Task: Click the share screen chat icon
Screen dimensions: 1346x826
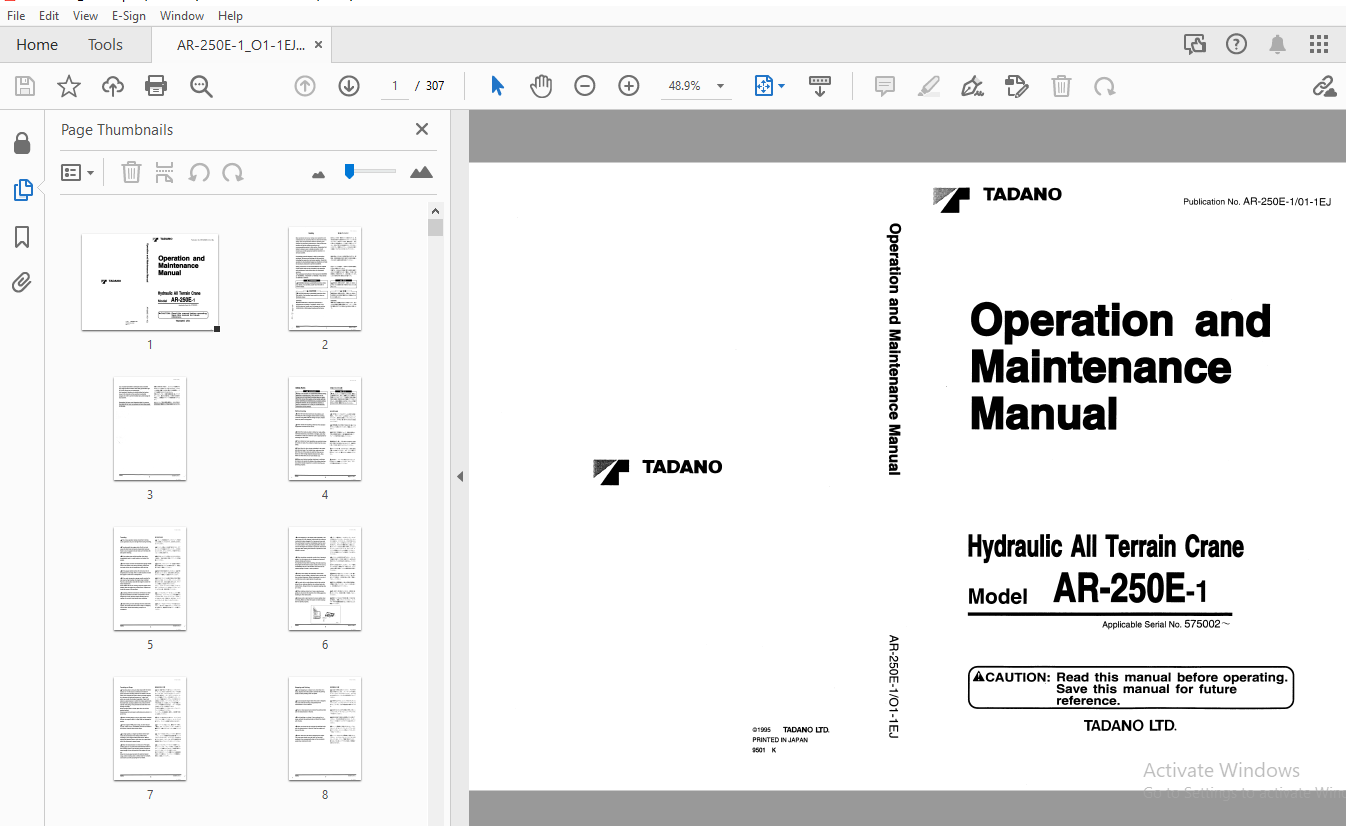Action: pyautogui.click(x=1195, y=44)
